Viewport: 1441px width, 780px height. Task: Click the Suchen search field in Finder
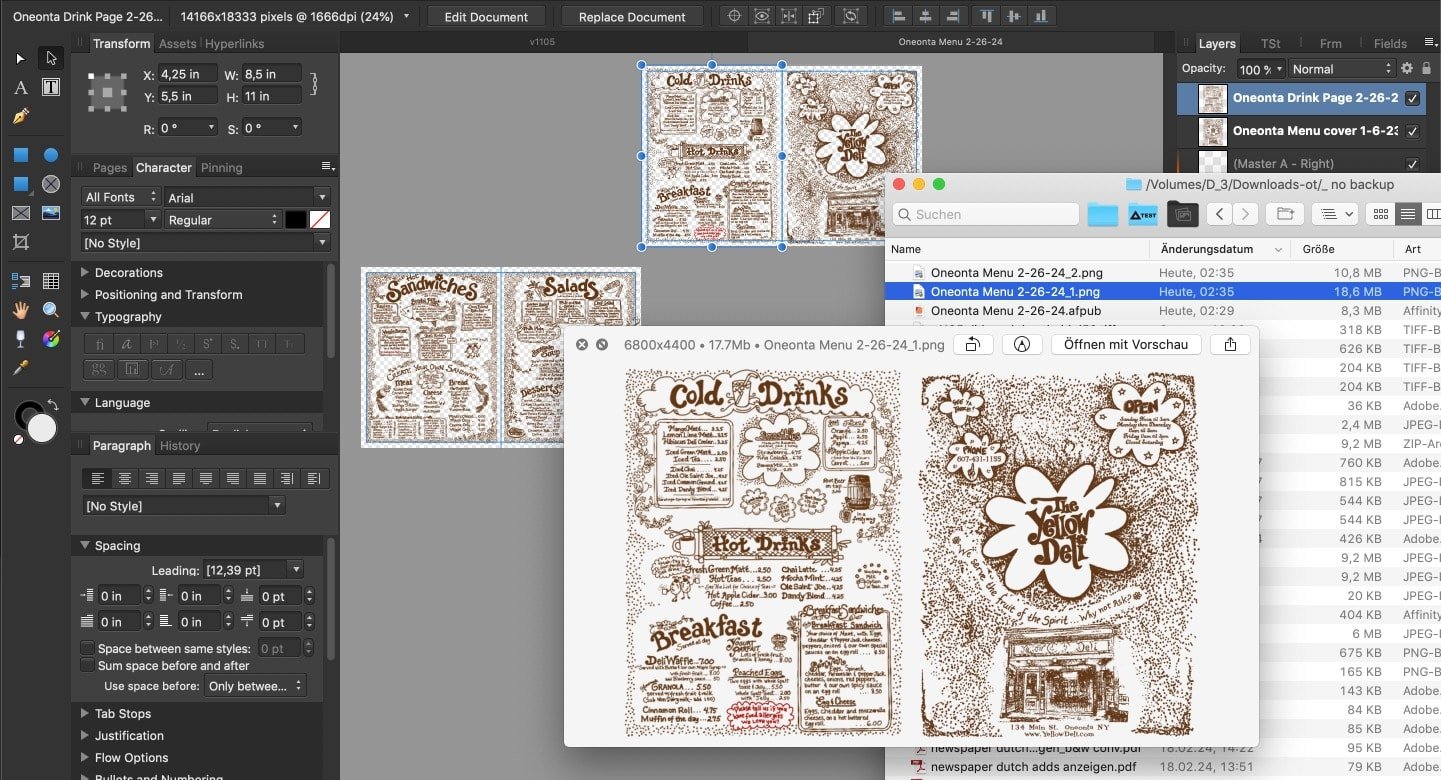coord(984,214)
